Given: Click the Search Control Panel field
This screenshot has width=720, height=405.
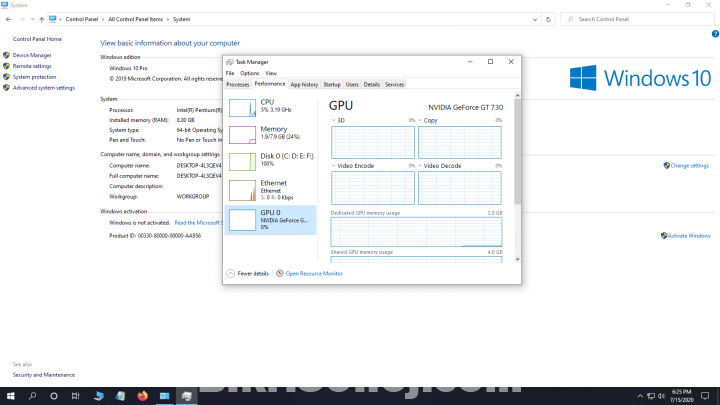Looking at the screenshot, I should pos(640,19).
